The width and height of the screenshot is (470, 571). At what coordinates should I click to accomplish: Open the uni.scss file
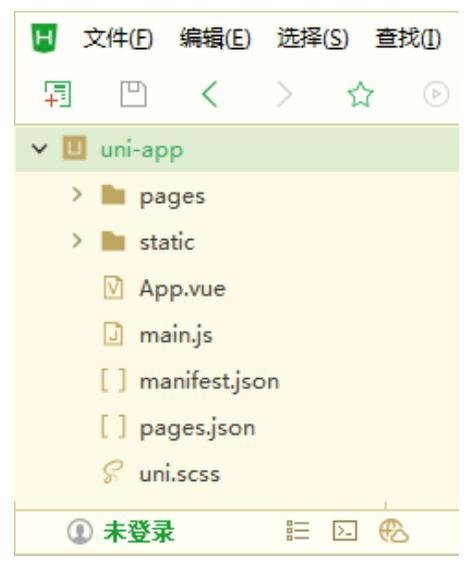click(x=180, y=474)
